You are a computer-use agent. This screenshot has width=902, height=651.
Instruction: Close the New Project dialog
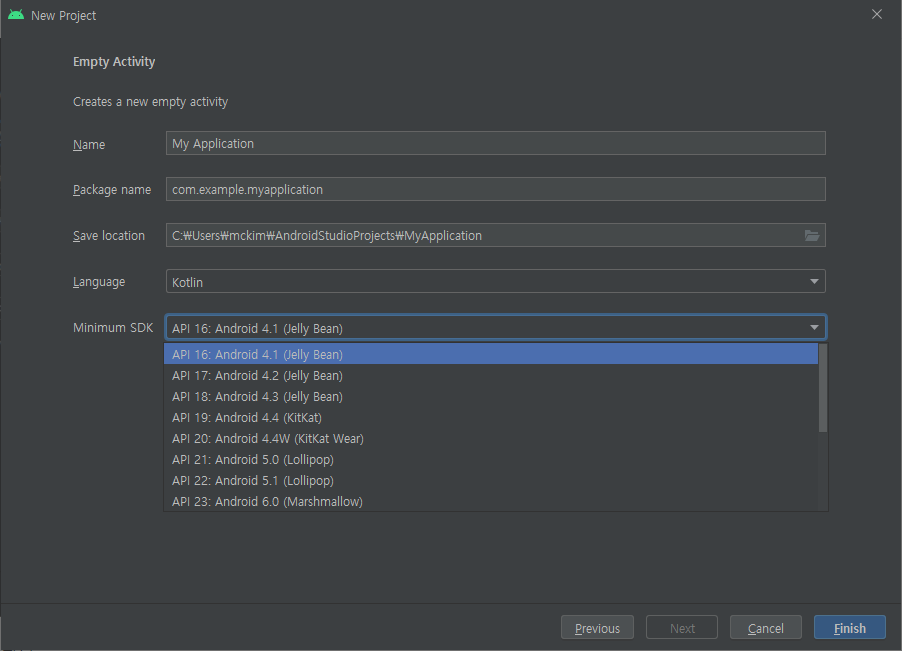877,14
